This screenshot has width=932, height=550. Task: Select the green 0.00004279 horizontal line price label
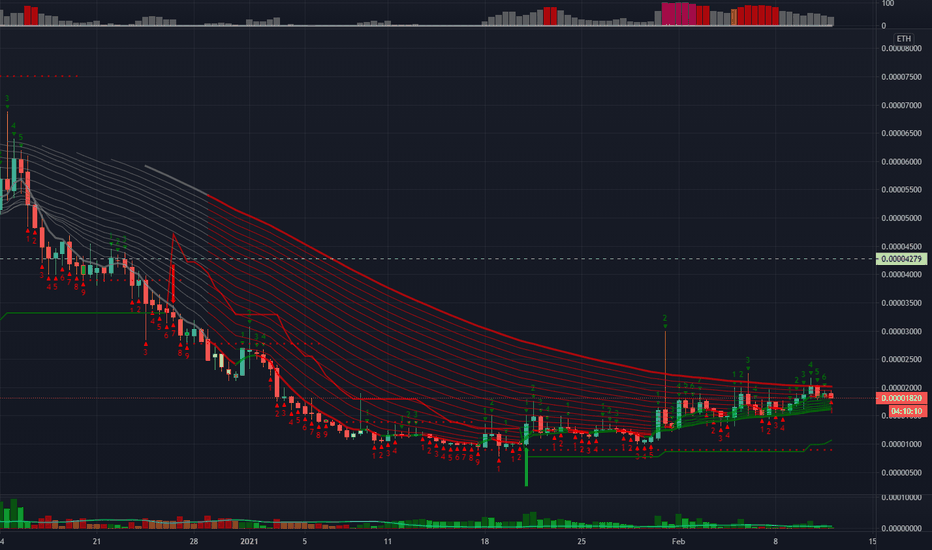(901, 259)
